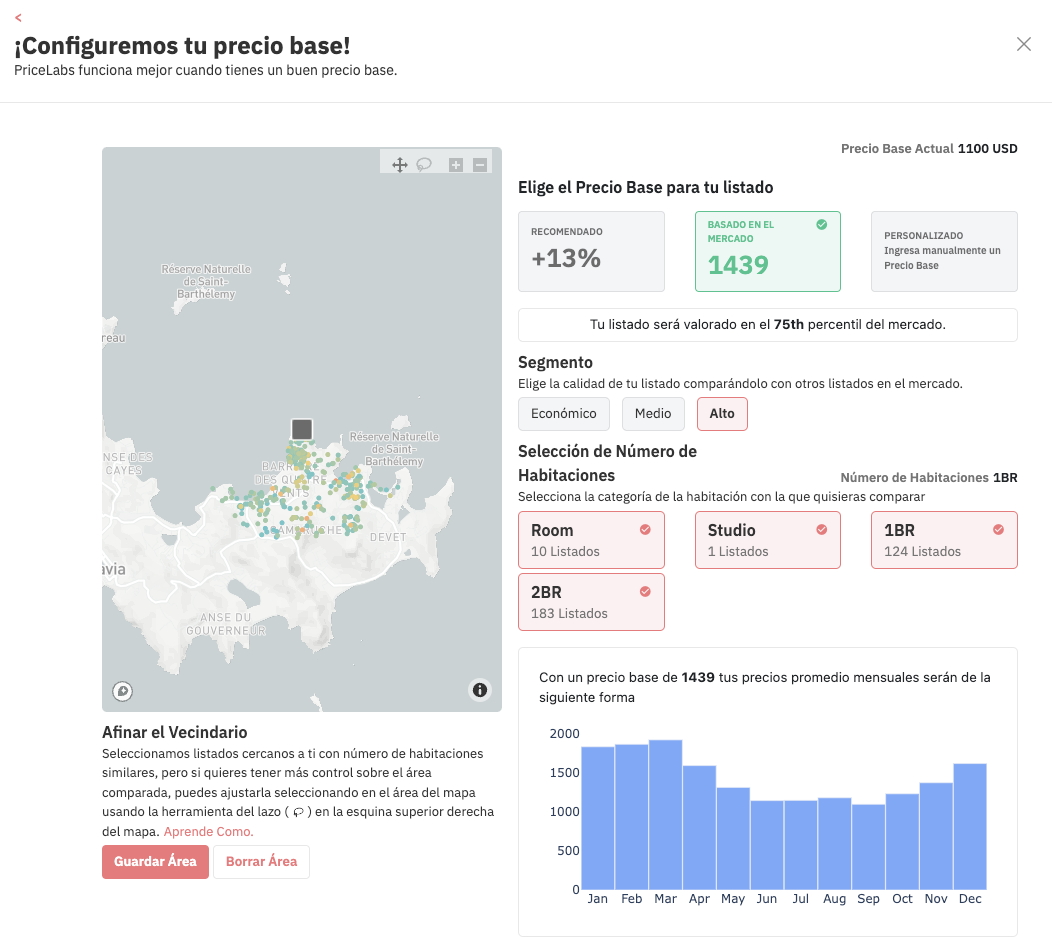
Task: Click the Mapbox logo icon on map
Action: click(x=123, y=691)
